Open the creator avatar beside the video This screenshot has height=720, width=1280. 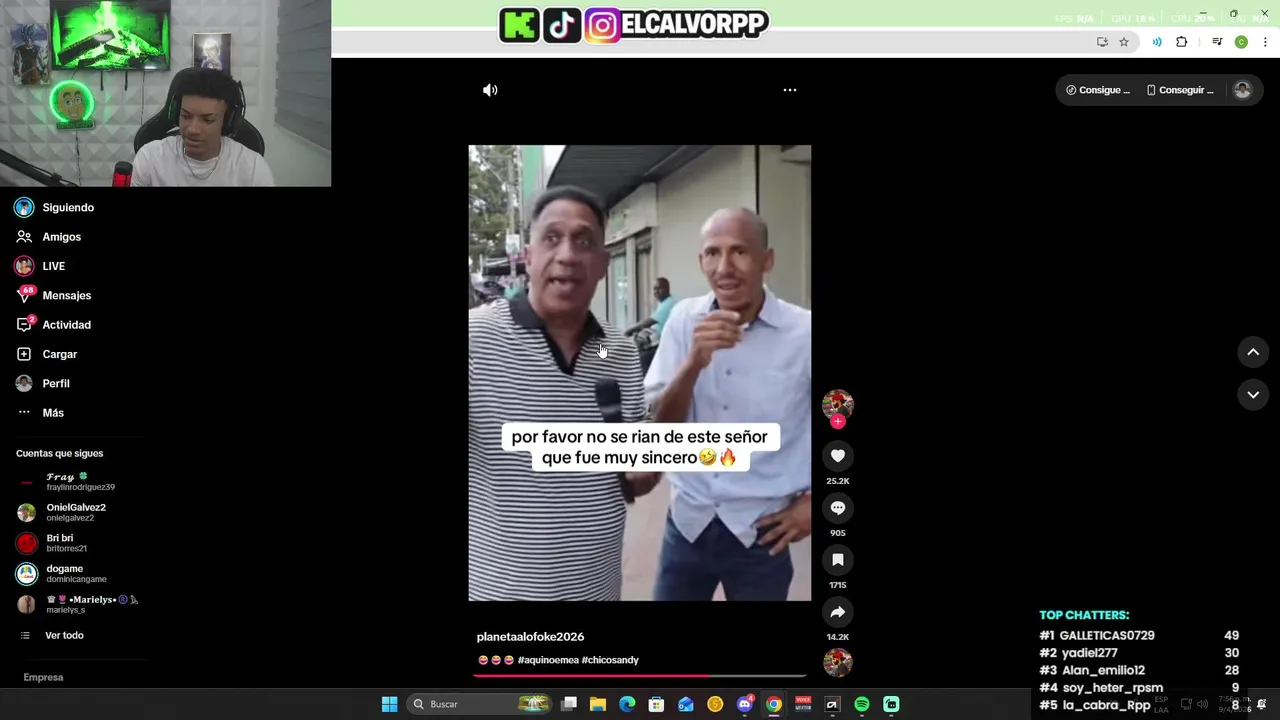click(x=838, y=404)
